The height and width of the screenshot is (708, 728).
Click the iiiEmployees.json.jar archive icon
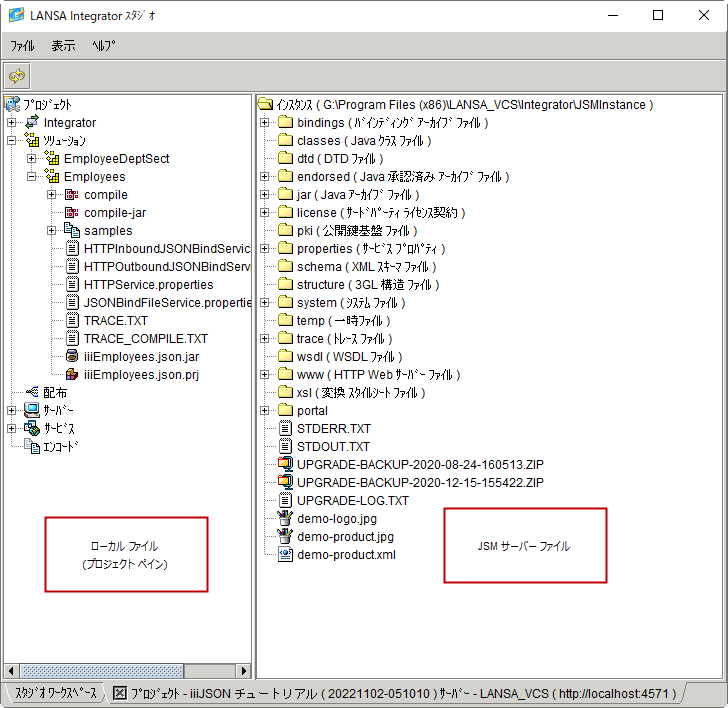(x=72, y=356)
